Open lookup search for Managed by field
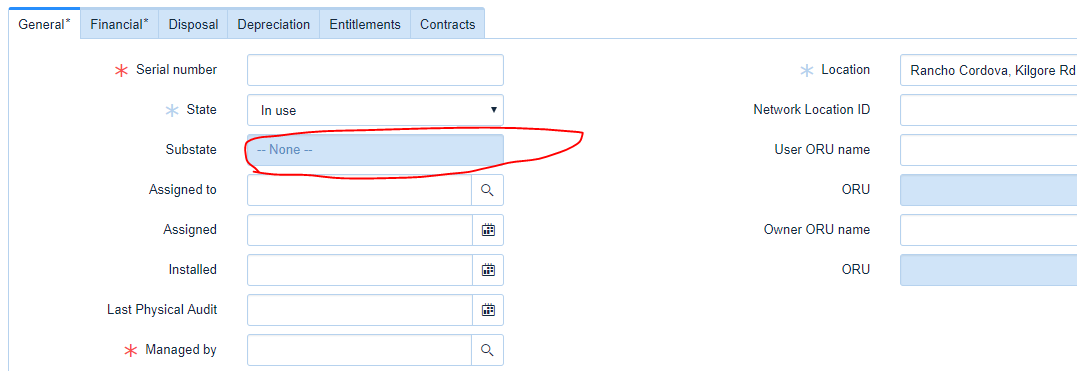 tap(488, 350)
